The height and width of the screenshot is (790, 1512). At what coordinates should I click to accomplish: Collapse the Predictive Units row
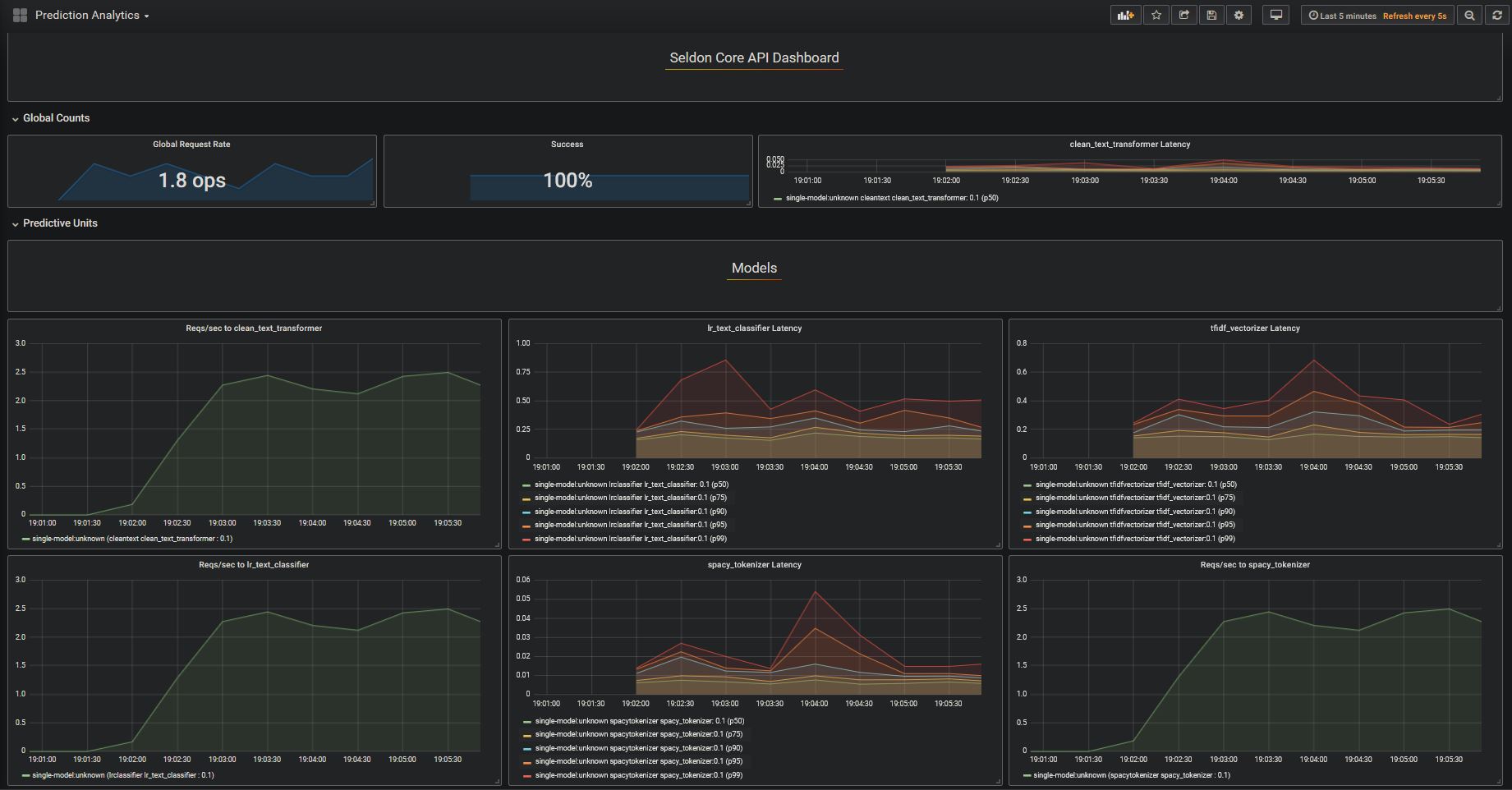(x=60, y=223)
